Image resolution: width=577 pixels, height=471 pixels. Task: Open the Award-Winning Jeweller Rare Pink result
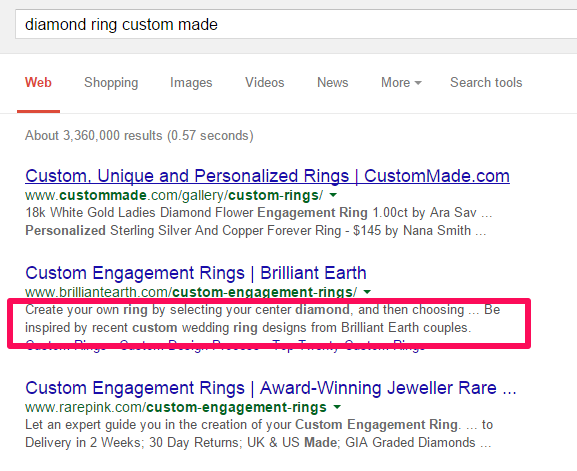point(271,388)
